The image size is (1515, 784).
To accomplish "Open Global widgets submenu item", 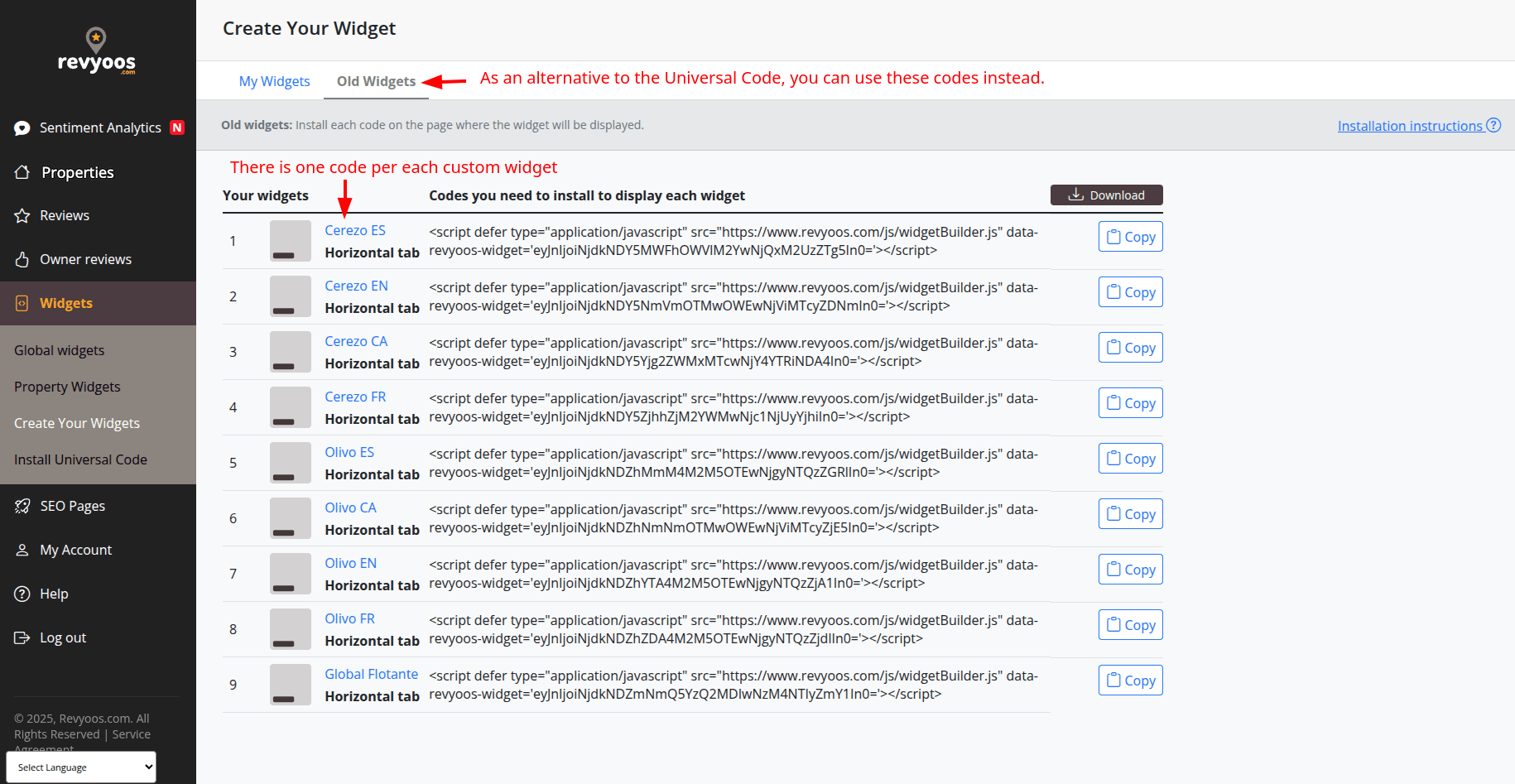I will [60, 351].
